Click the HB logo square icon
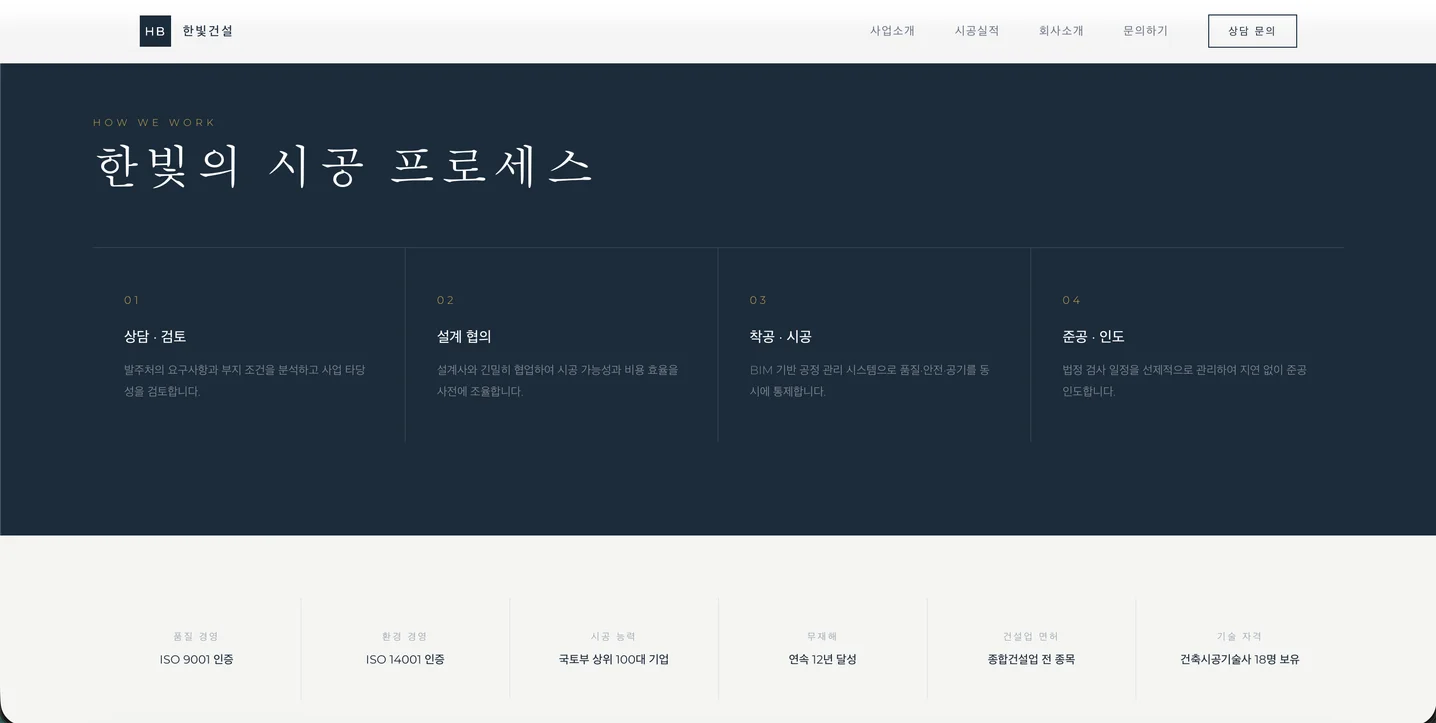The height and width of the screenshot is (723, 1436). coord(155,31)
